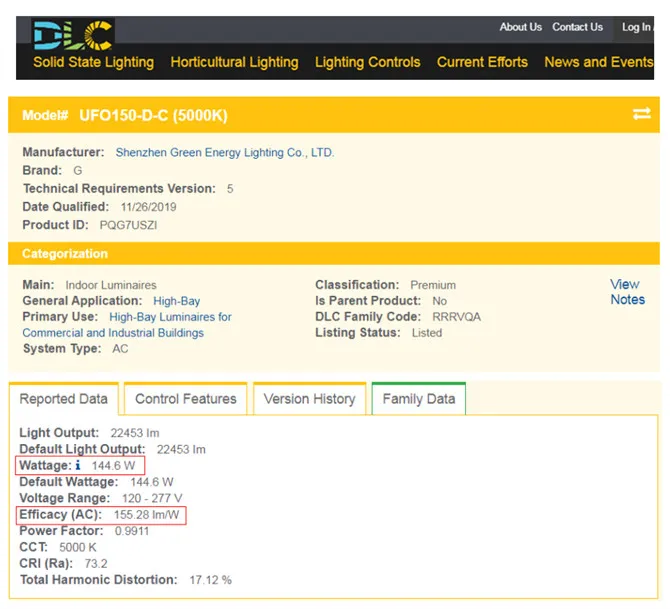Click the DLC logo
Viewport: 670px width, 609px height.
click(x=73, y=35)
